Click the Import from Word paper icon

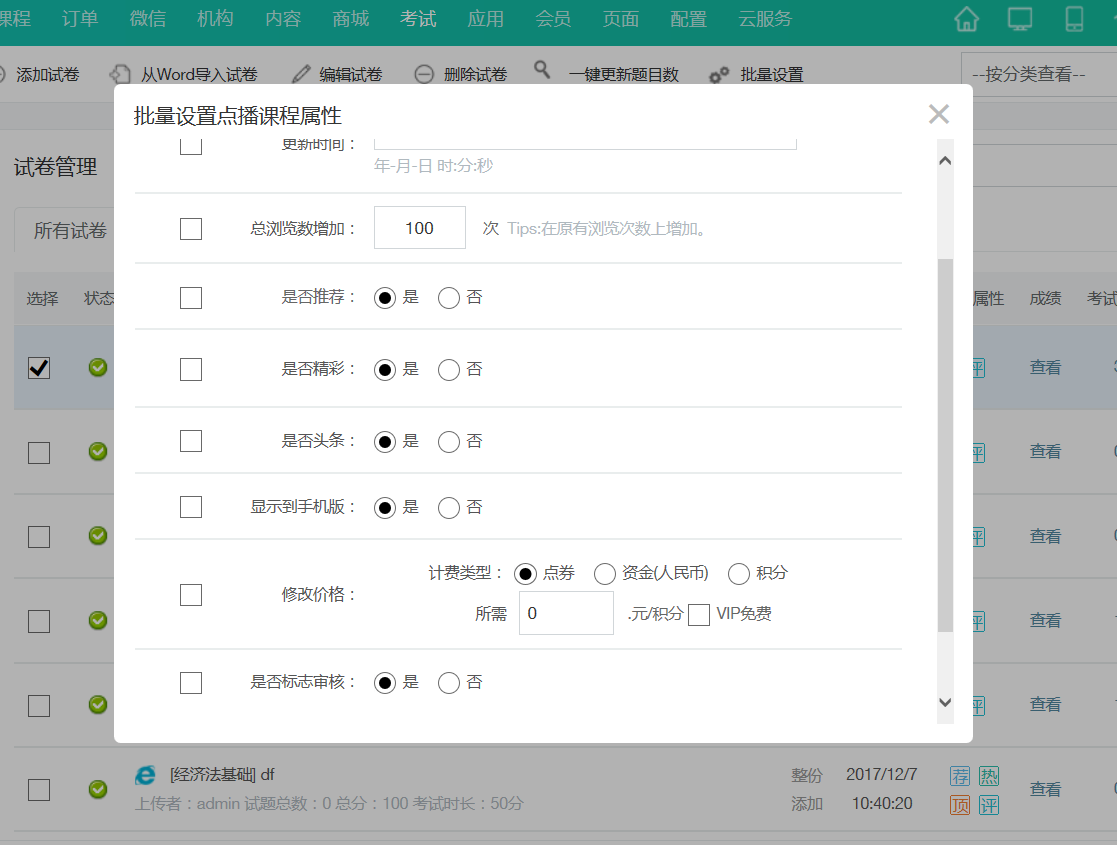[x=120, y=74]
